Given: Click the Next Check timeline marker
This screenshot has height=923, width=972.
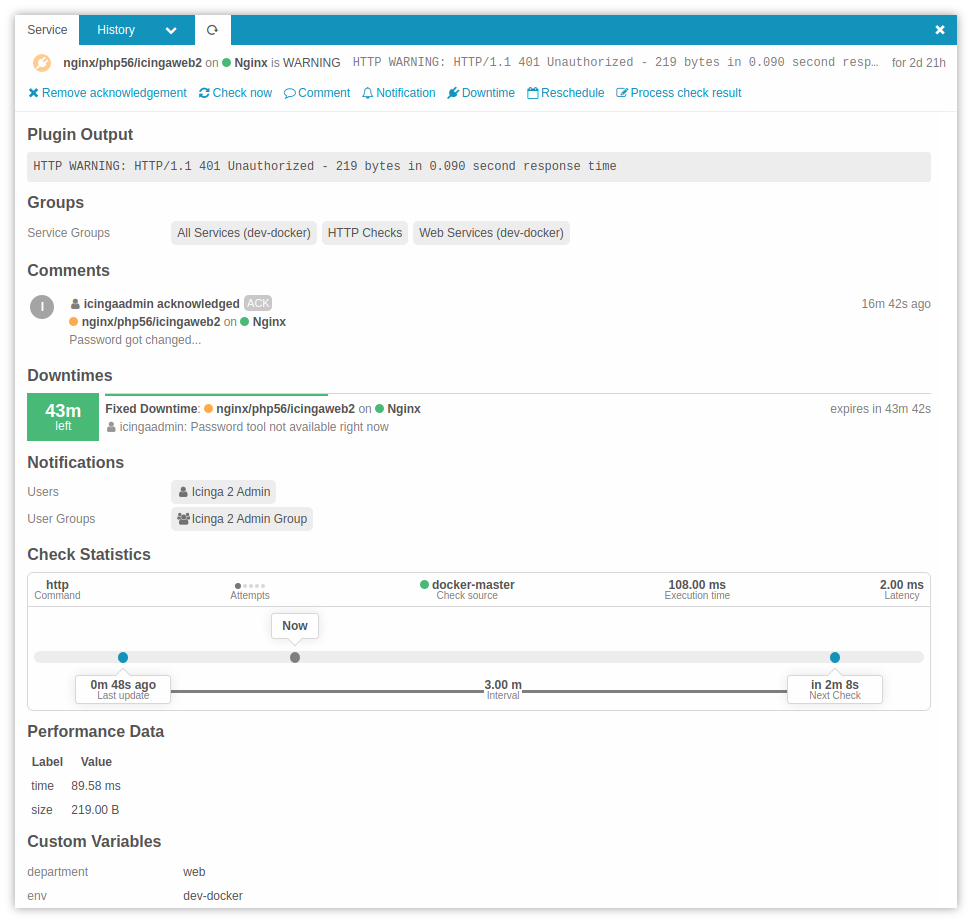Looking at the screenshot, I should pos(835,658).
